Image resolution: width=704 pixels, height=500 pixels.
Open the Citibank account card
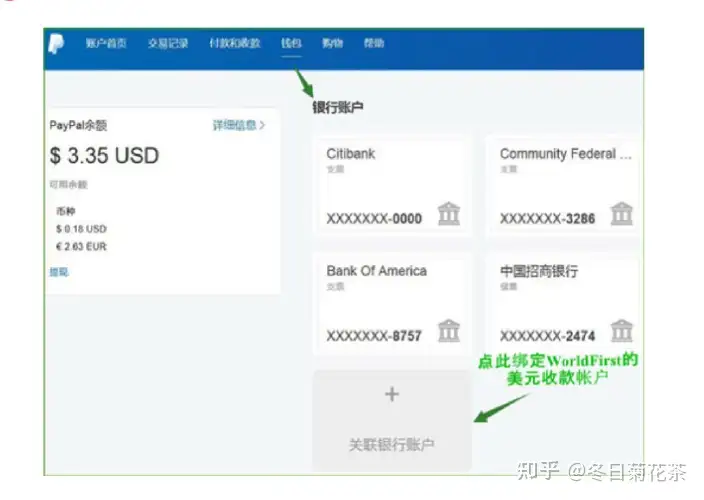[x=393, y=187]
